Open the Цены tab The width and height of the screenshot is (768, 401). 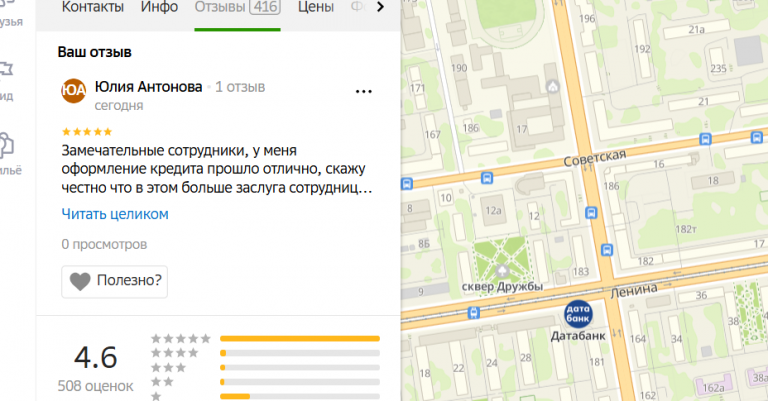(316, 7)
